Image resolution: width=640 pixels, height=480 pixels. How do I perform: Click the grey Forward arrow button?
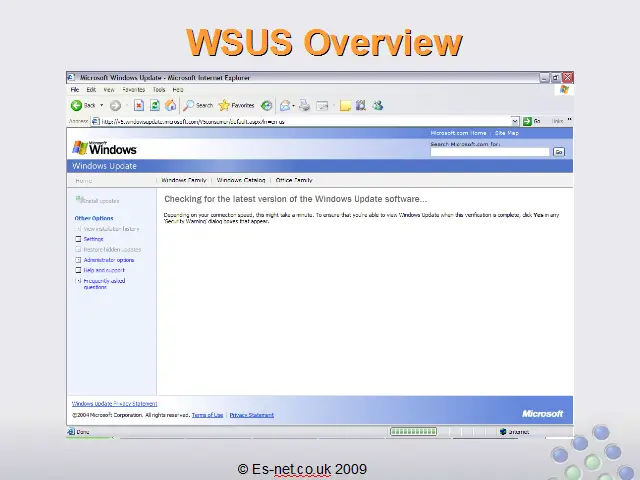click(116, 106)
